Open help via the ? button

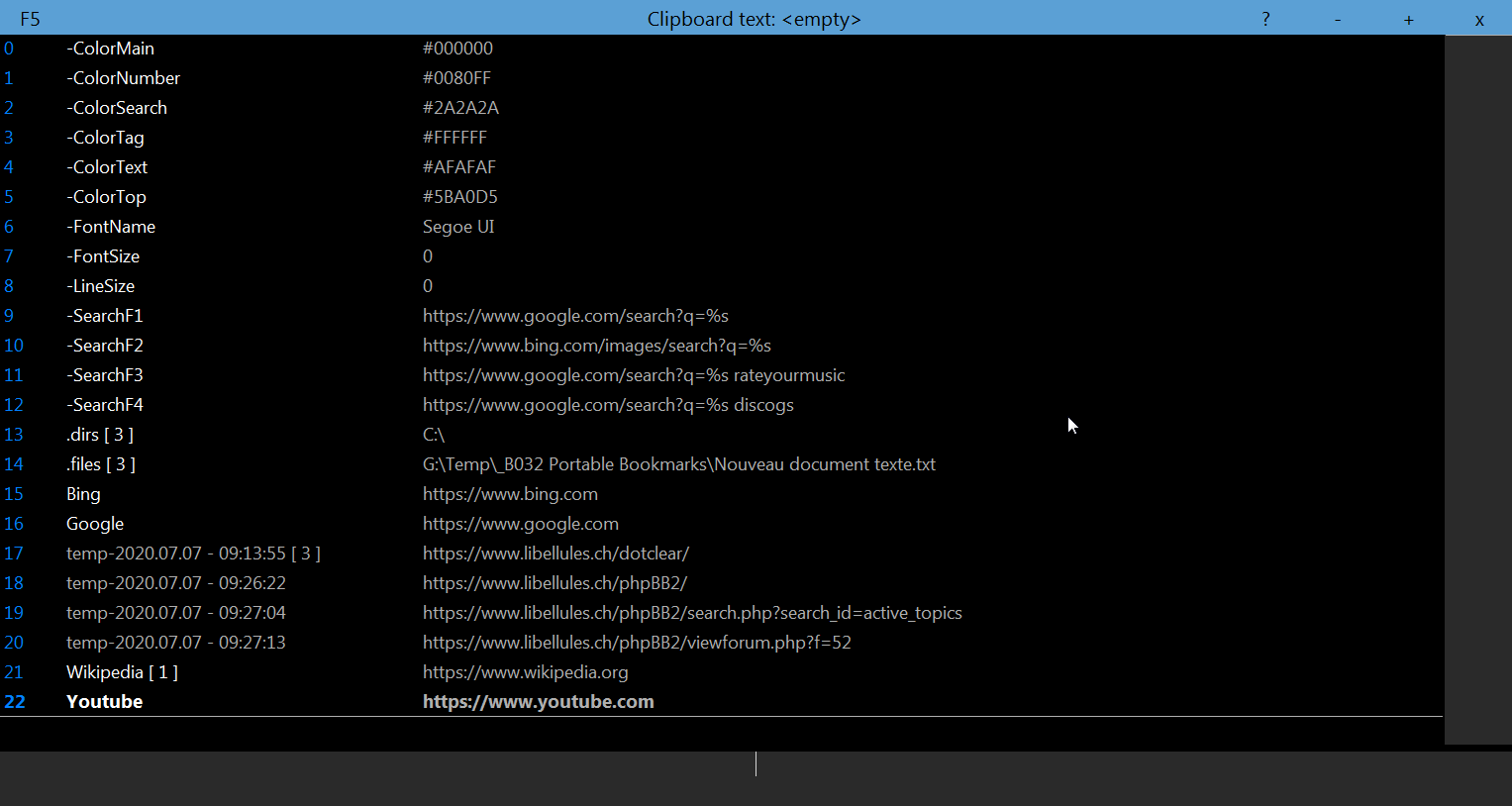[x=1265, y=19]
